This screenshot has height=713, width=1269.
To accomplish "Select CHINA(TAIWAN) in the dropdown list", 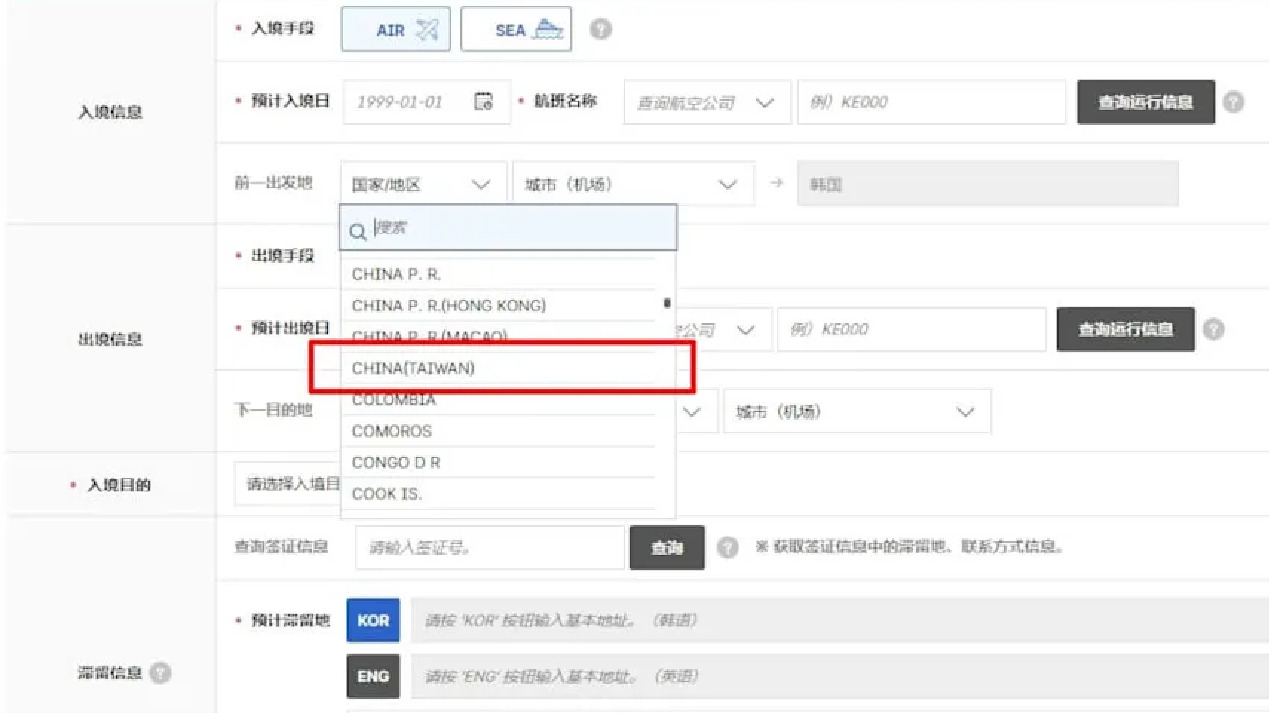I will pyautogui.click(x=414, y=368).
